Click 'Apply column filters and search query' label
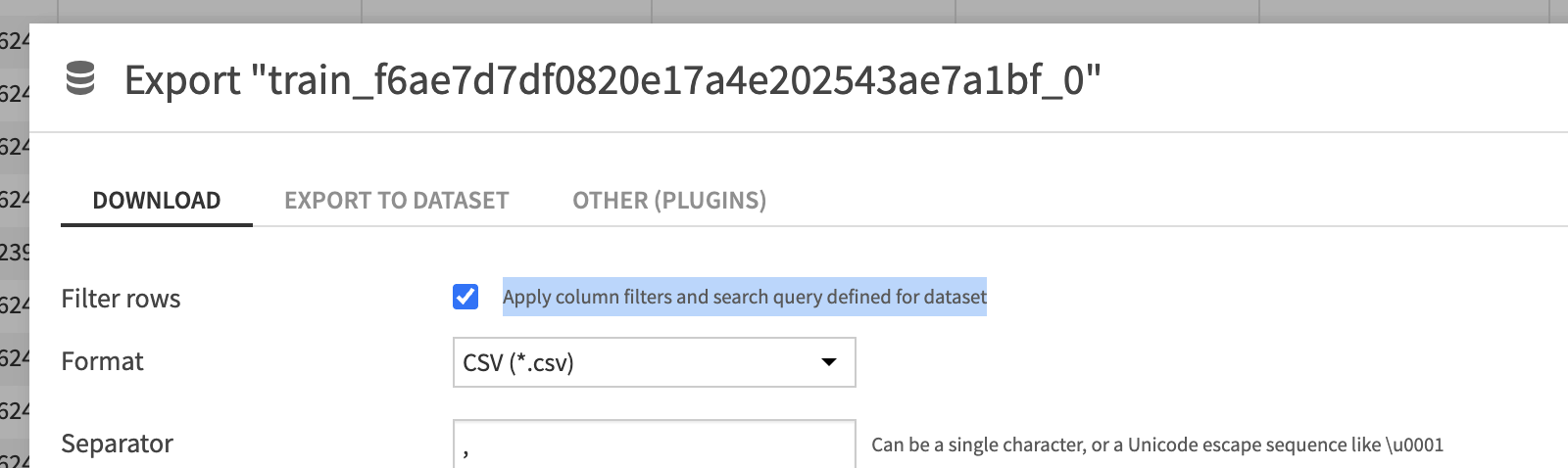The image size is (1568, 468). coord(745,297)
